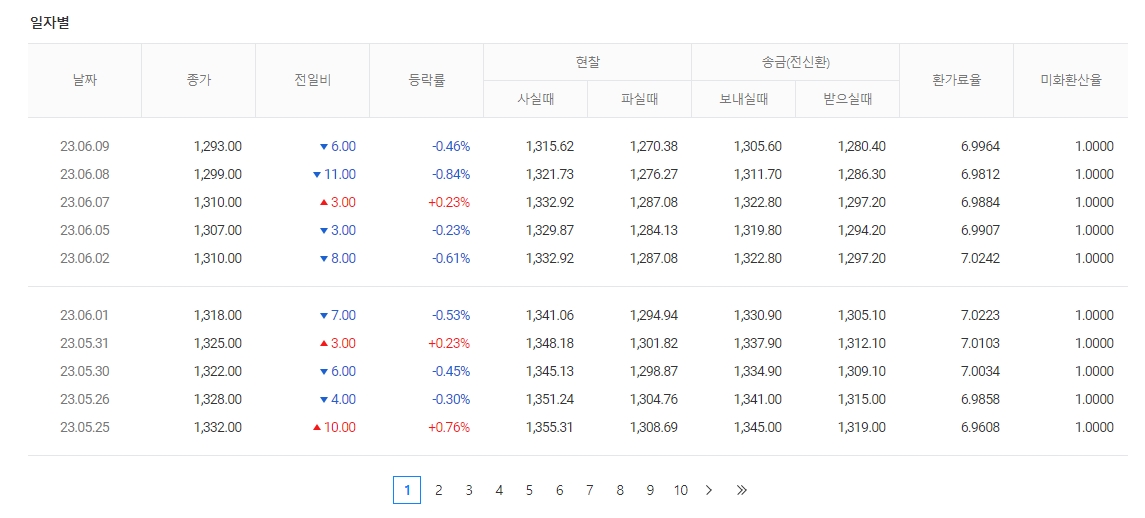The width and height of the screenshot is (1145, 518).
Task: Click closing price 1,307.00
Action: click(x=218, y=230)
